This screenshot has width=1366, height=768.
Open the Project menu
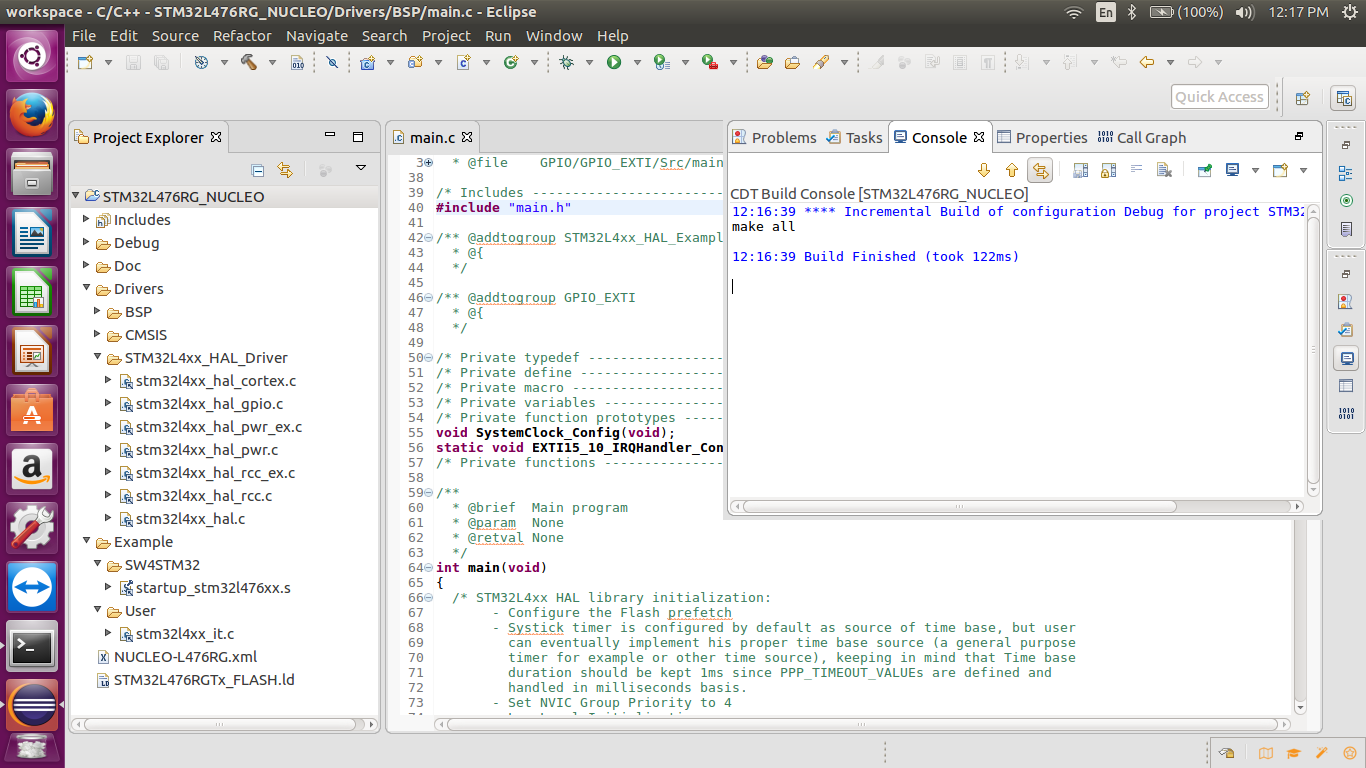pos(446,35)
